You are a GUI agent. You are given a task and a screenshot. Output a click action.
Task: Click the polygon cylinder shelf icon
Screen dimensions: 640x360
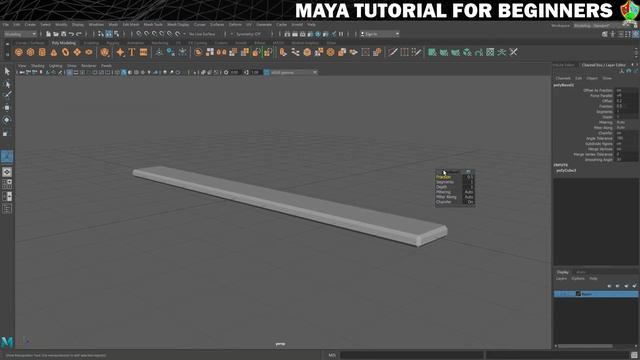click(x=42, y=52)
